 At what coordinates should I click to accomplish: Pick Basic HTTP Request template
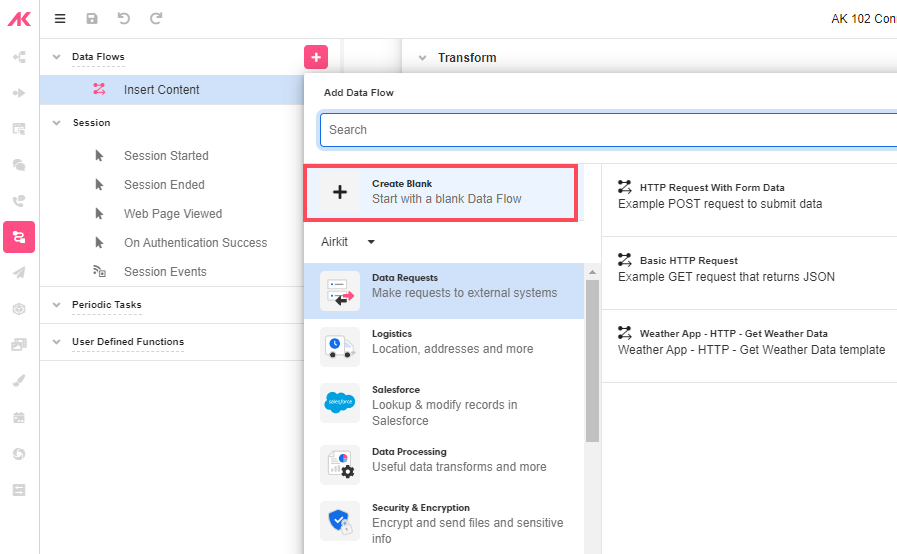(x=749, y=274)
